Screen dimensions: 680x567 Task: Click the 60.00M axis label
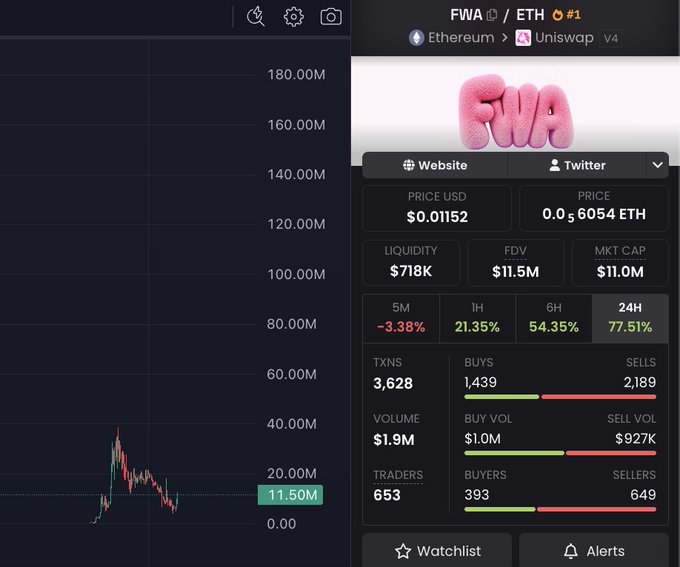(292, 374)
